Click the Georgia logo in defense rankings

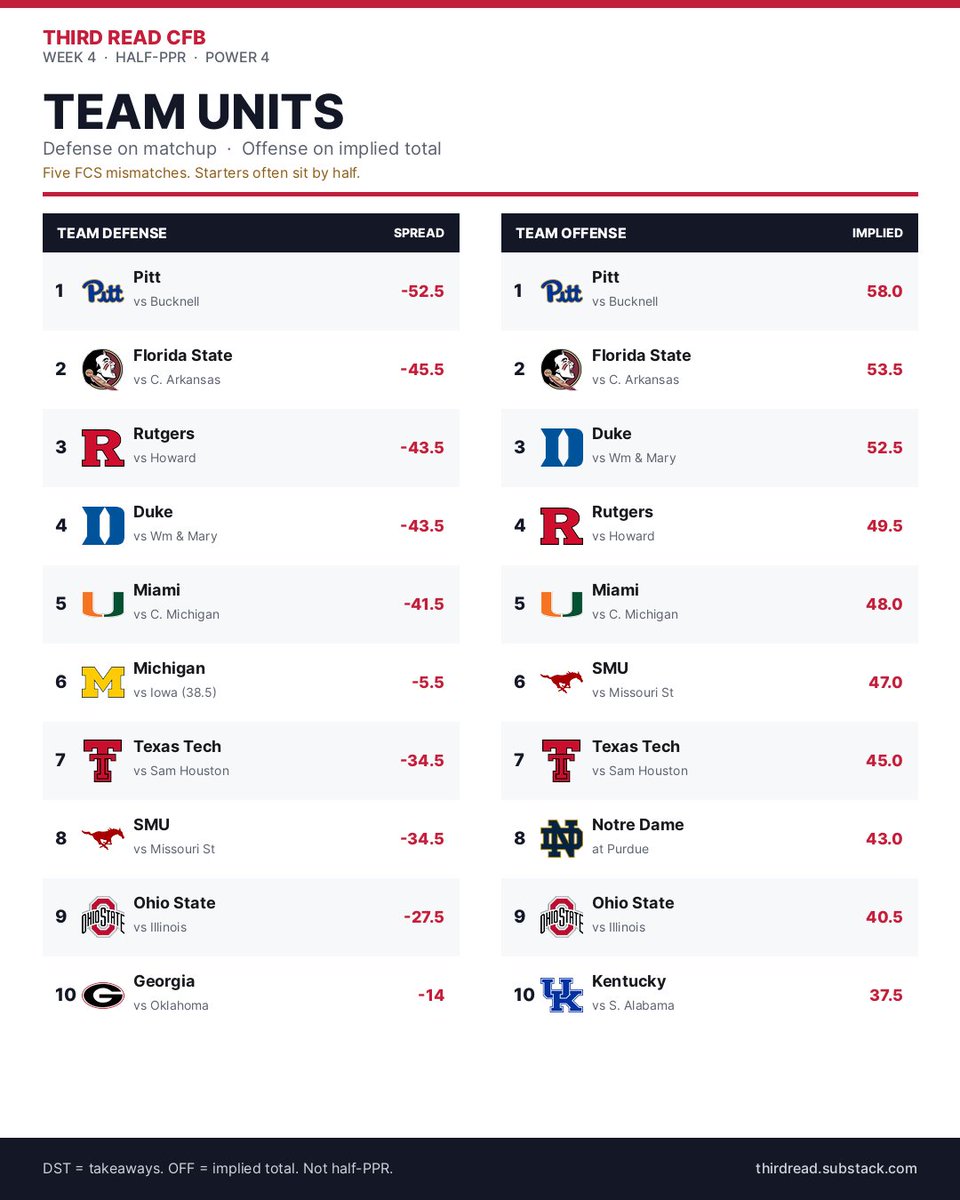tap(103, 995)
